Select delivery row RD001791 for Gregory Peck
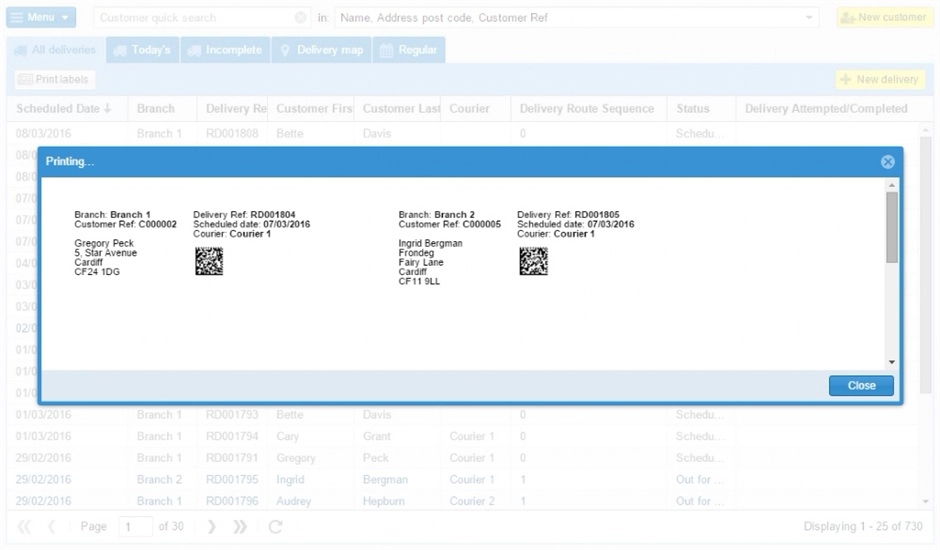This screenshot has height=550, width=940. pyautogui.click(x=463, y=458)
